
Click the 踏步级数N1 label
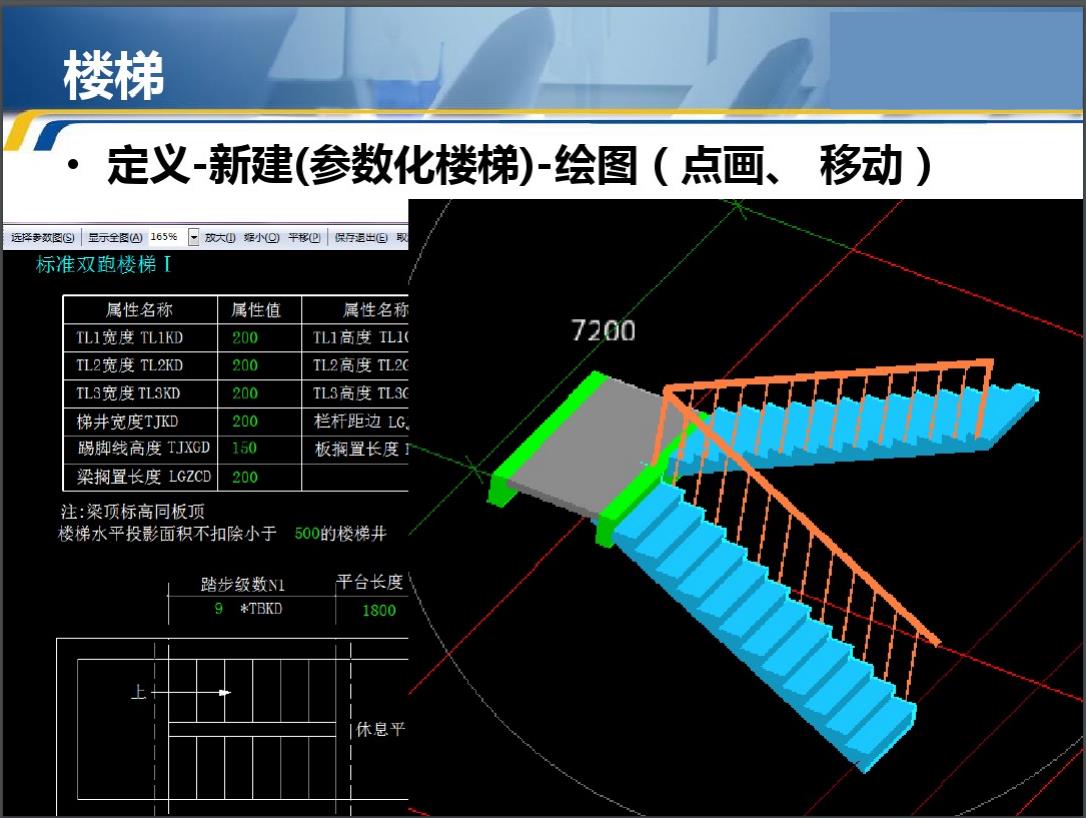(242, 585)
